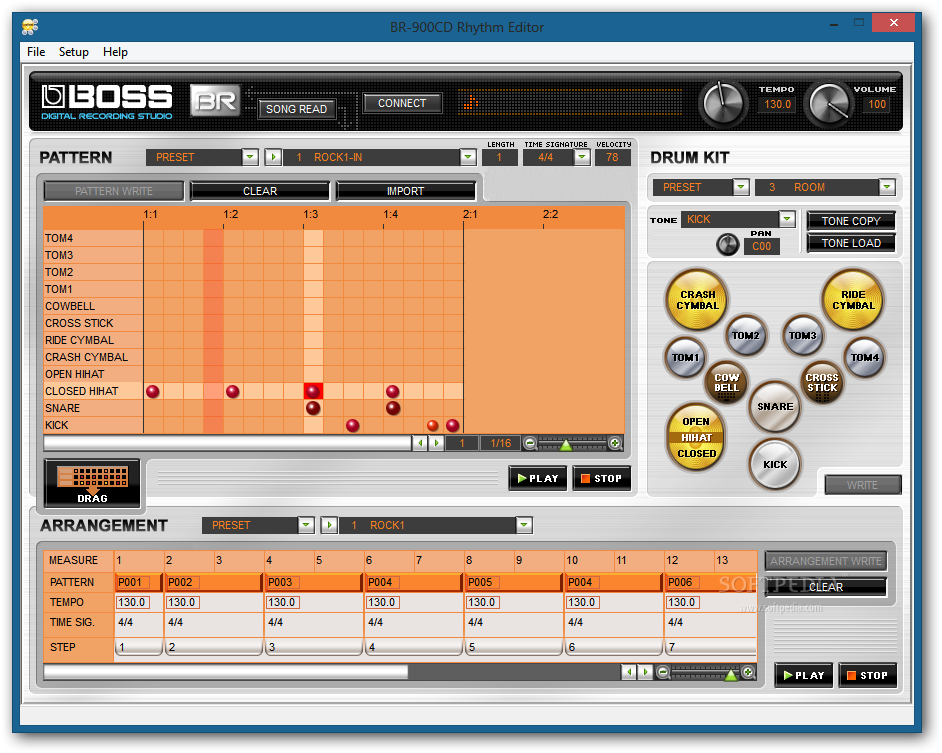The height and width of the screenshot is (753, 942).
Task: Toggle the Snare note at 1:4
Action: (x=393, y=408)
